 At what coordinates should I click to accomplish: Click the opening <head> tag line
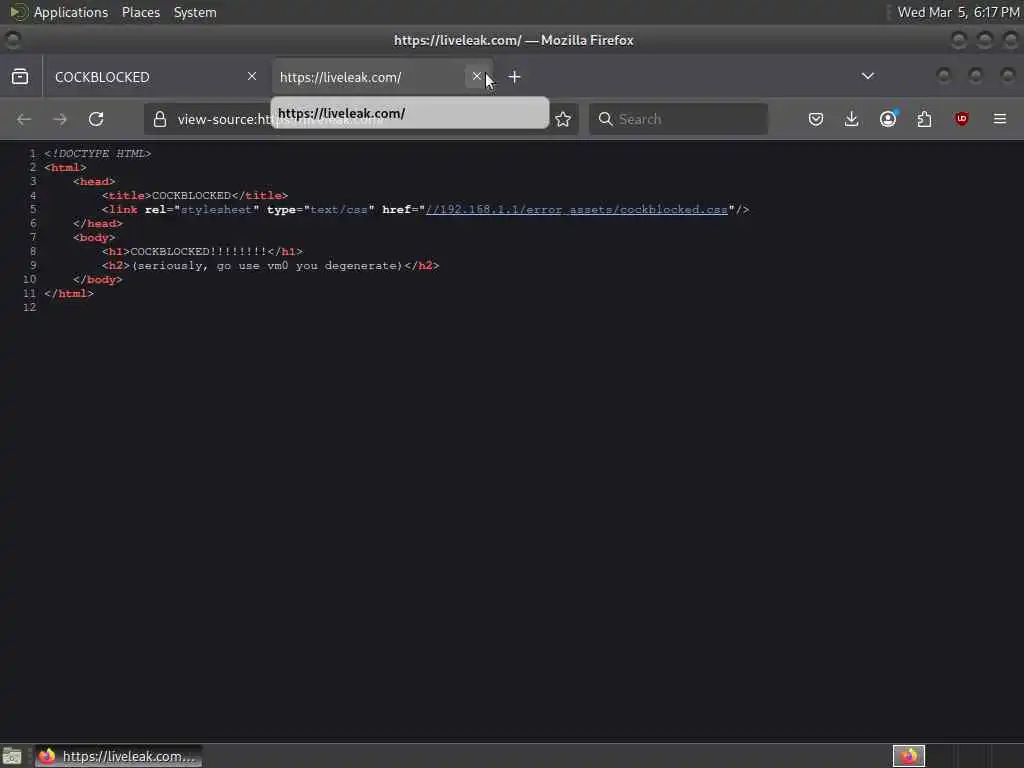(94, 182)
